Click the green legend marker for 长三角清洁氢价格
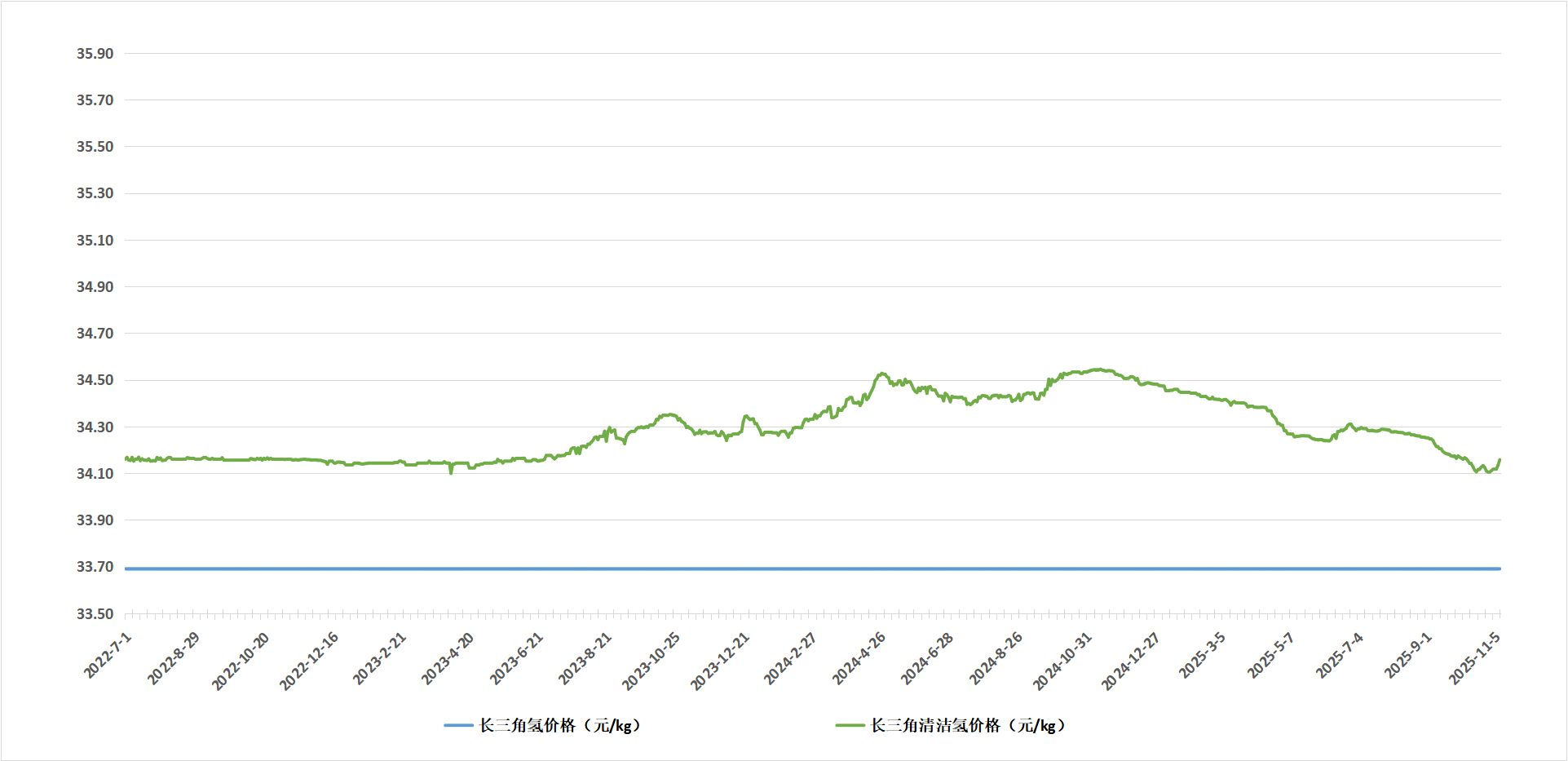 coord(850,725)
